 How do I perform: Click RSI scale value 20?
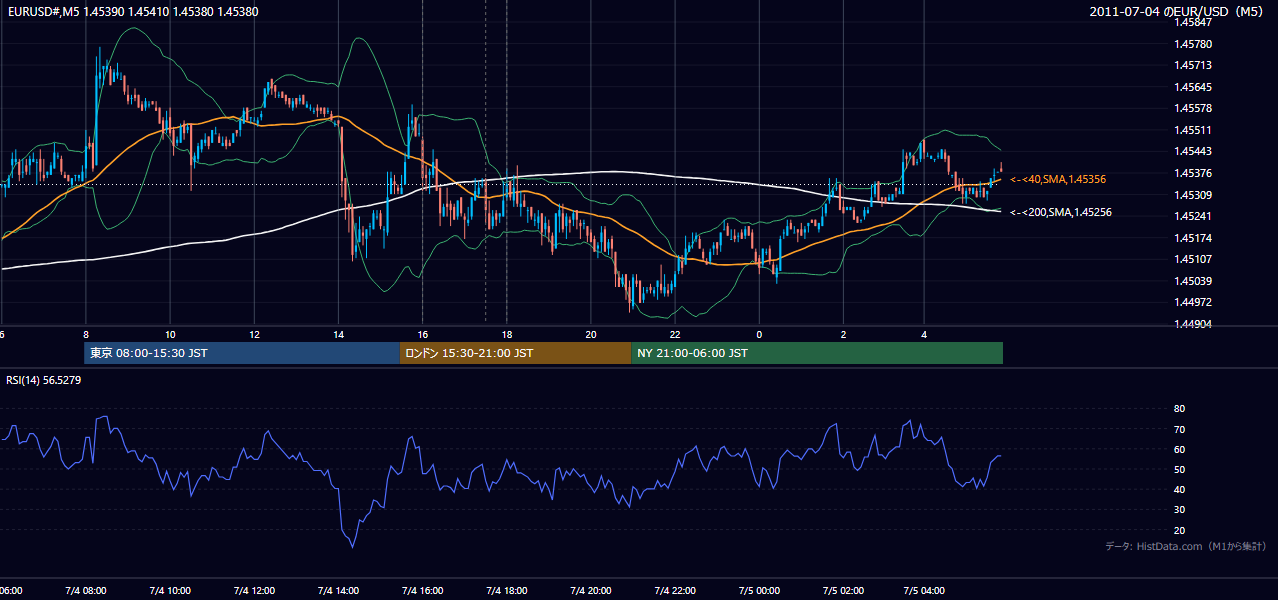pyautogui.click(x=1179, y=530)
